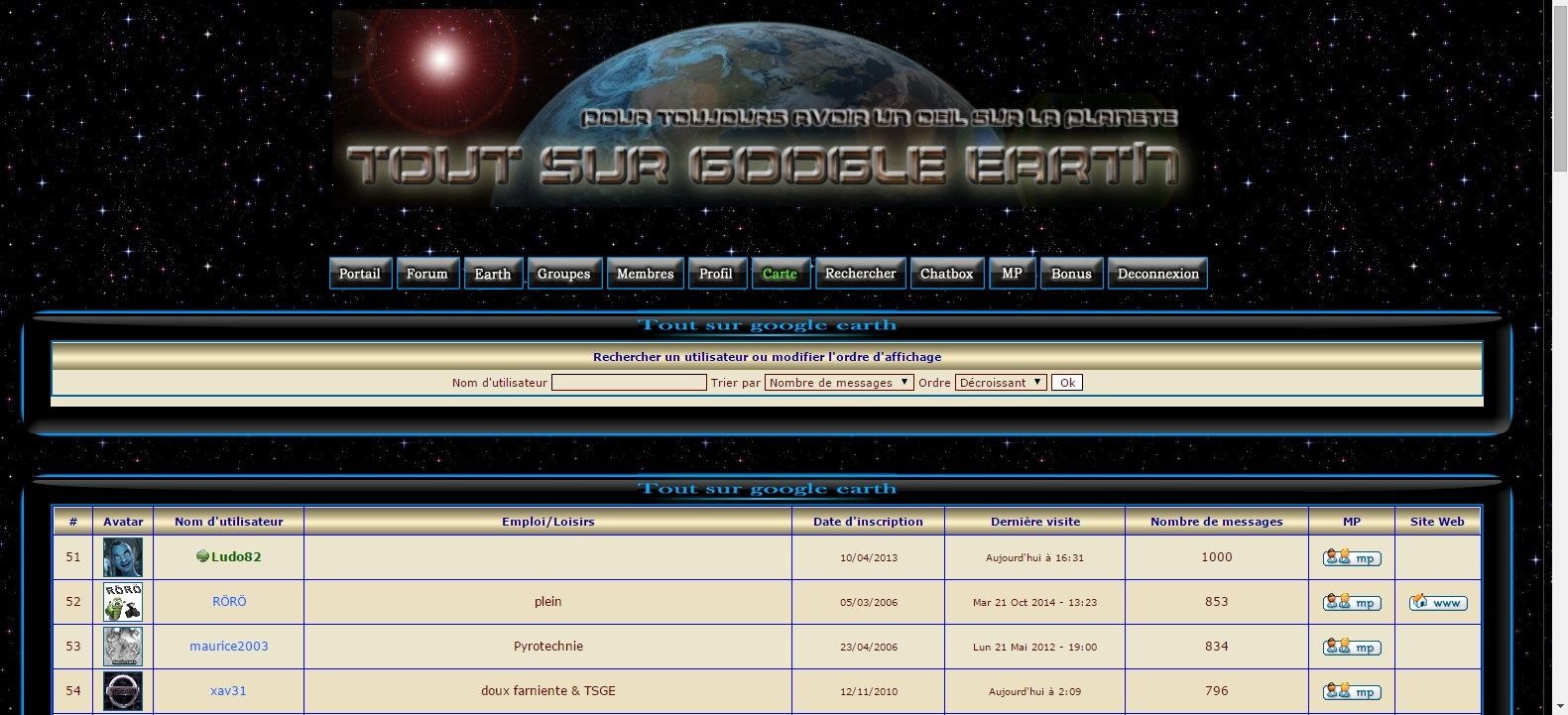The image size is (1568, 715).
Task: Click the Nombre de messages column header
Action: tap(1217, 521)
